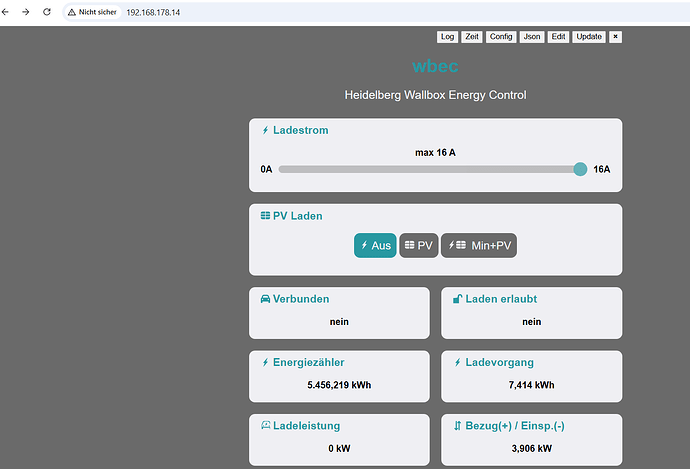Switch to PV charging mode
Screen dimensions: 690x469
point(418,245)
